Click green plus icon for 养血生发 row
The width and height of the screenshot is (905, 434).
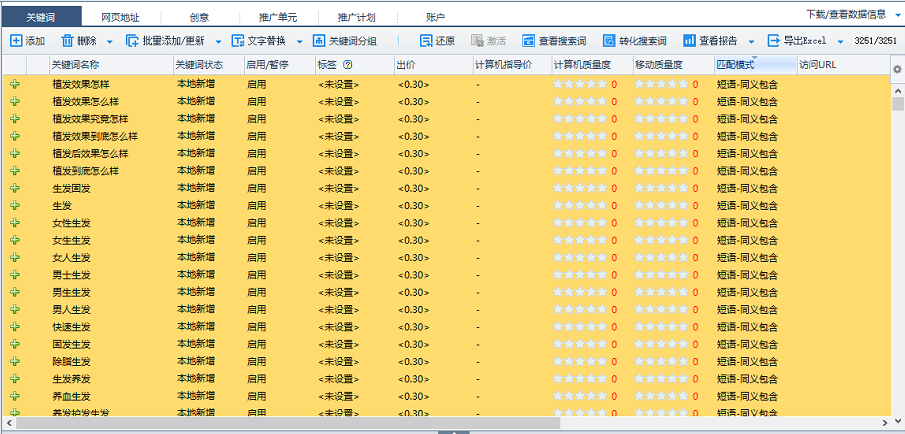[x=15, y=396]
